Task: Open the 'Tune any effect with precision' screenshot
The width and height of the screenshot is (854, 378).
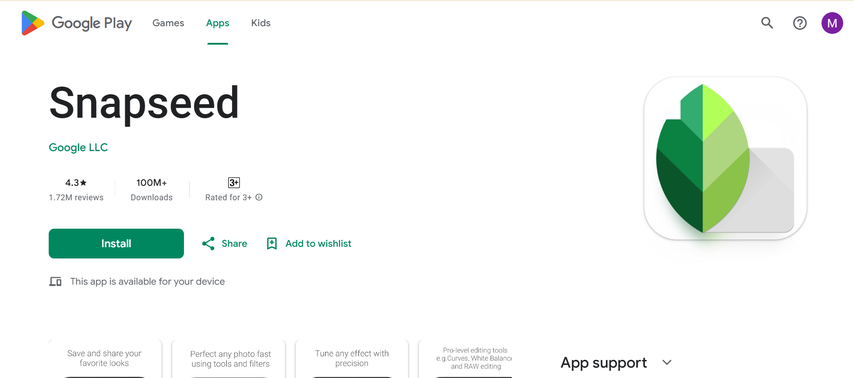Action: tap(352, 358)
